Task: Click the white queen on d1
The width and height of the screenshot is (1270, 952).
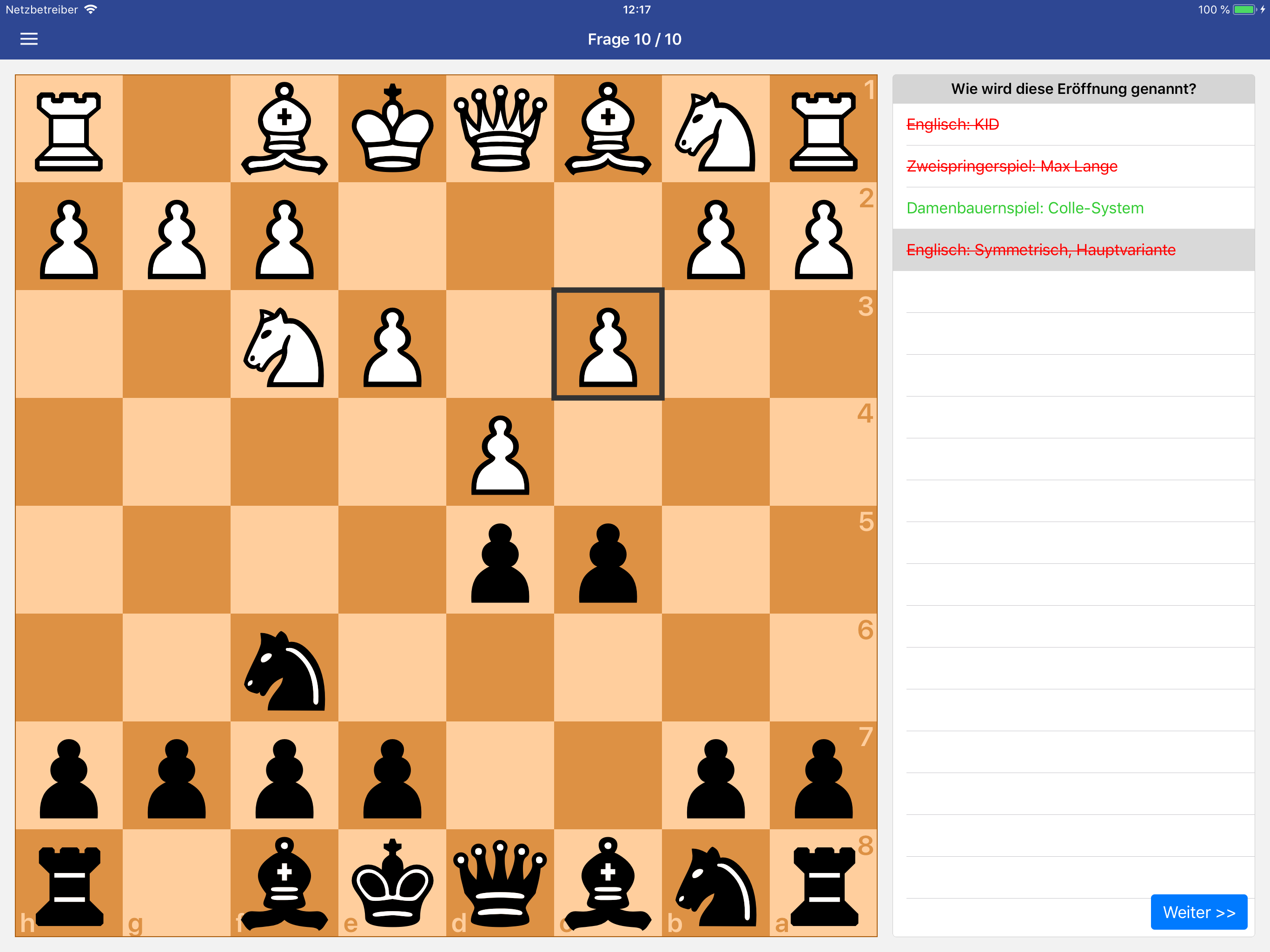Action: (x=500, y=129)
